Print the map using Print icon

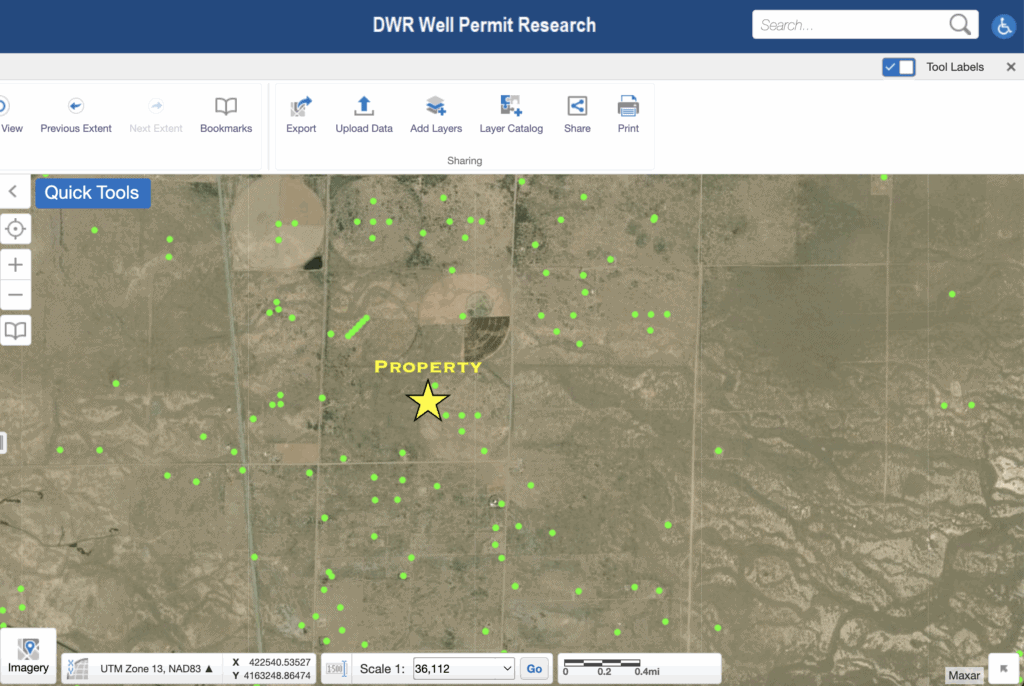pyautogui.click(x=628, y=106)
